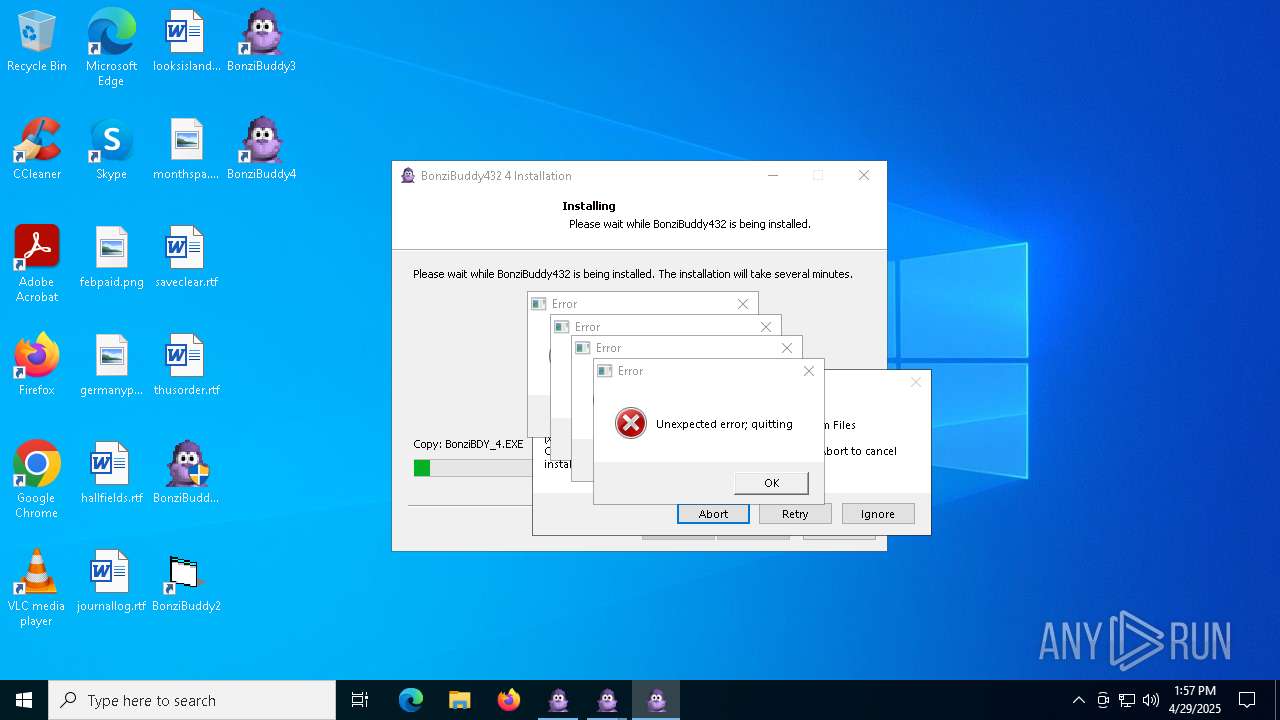
Task: Launch the Microsoft Edge desktop shortcut
Action: [111, 47]
